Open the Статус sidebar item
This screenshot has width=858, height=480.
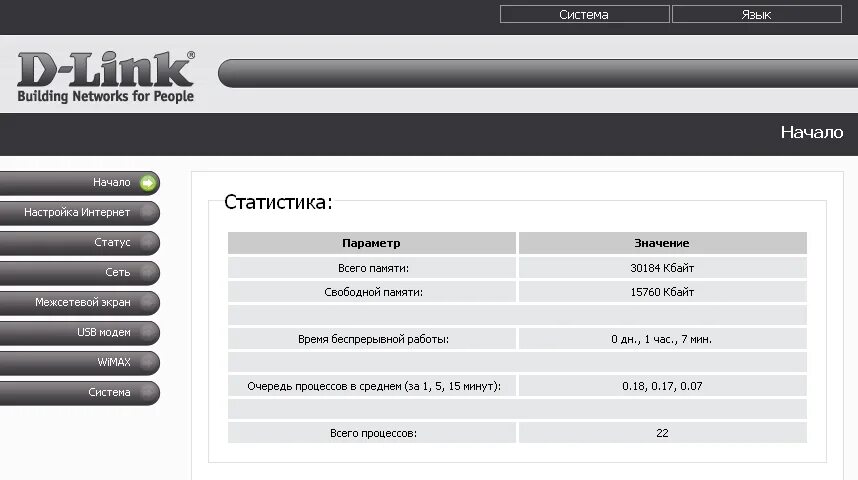point(79,243)
